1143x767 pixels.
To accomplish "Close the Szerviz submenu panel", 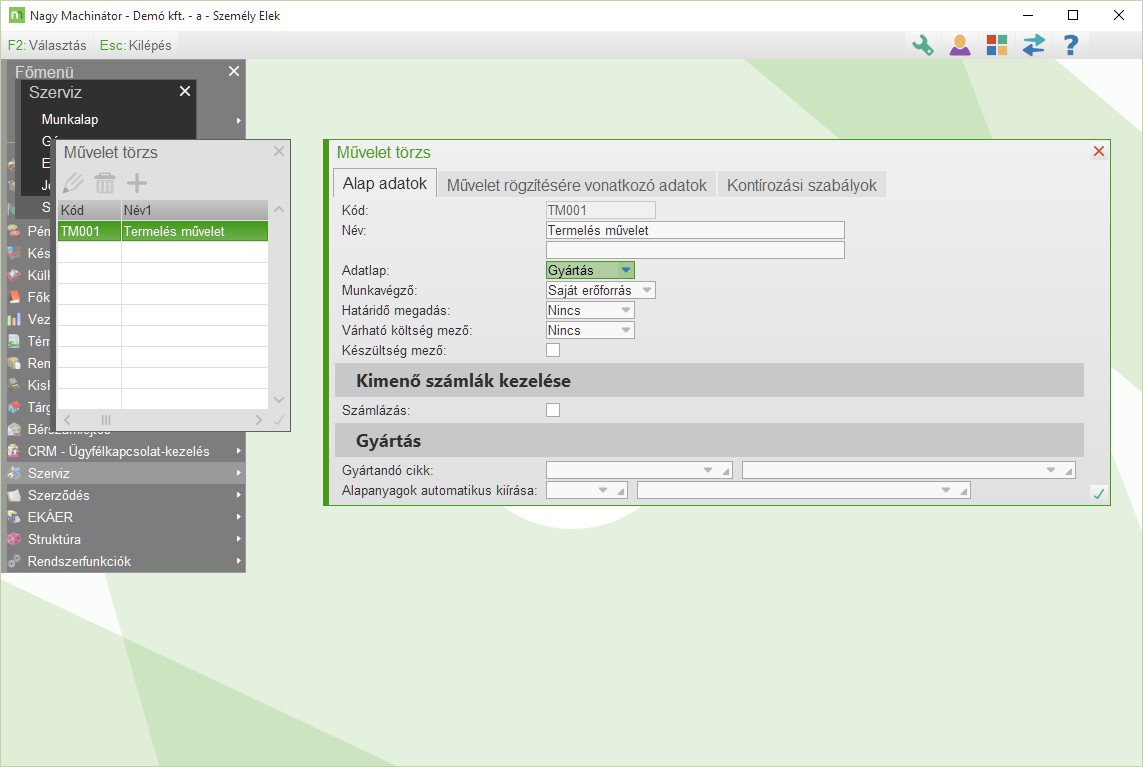I will (x=185, y=91).
